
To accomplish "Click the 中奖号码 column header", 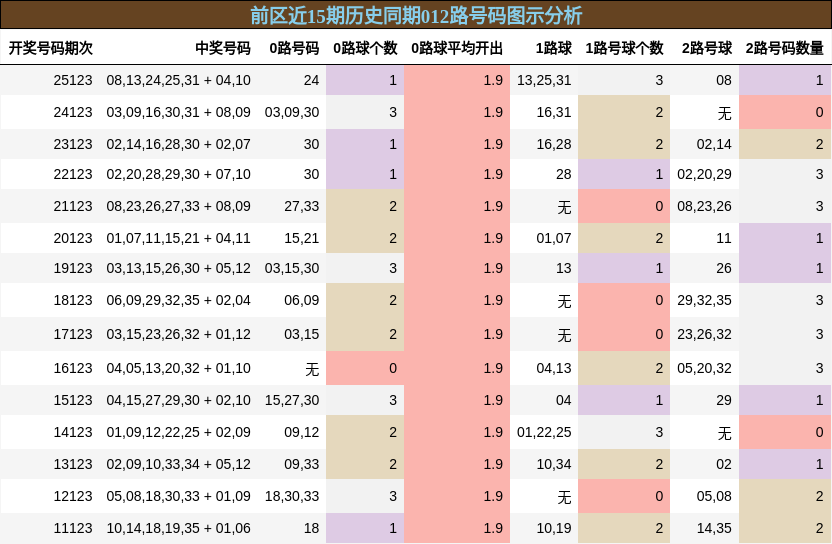I will pyautogui.click(x=223, y=48).
